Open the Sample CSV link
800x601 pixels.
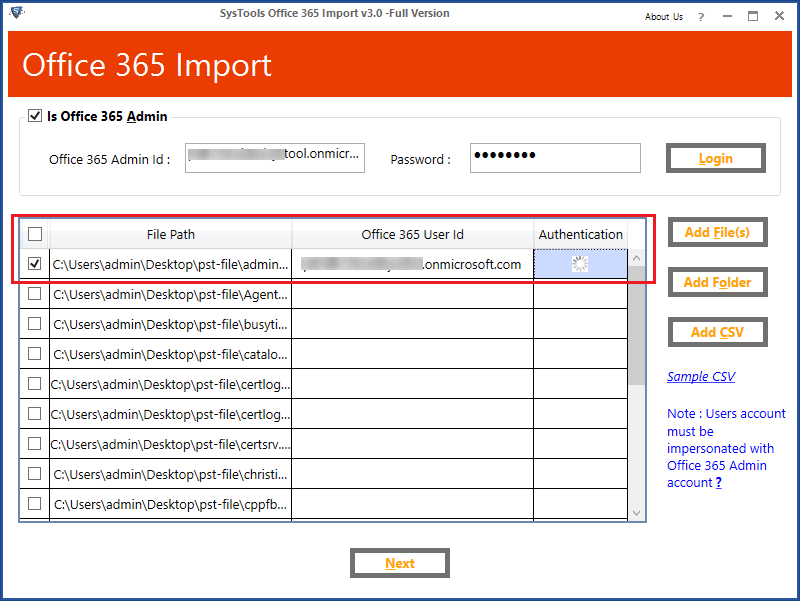[701, 376]
